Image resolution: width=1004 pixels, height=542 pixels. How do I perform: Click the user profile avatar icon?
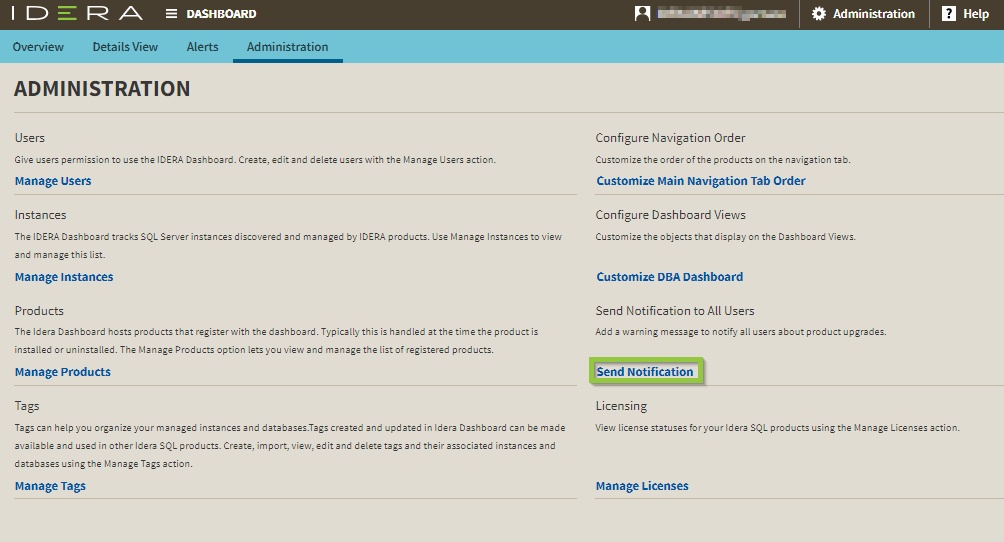point(643,14)
